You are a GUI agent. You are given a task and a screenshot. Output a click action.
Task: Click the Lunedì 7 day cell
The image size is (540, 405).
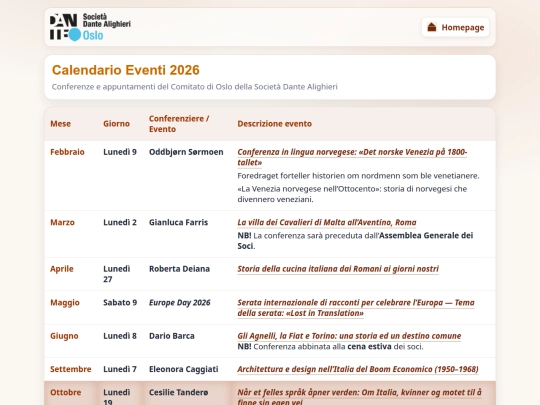tap(120, 369)
